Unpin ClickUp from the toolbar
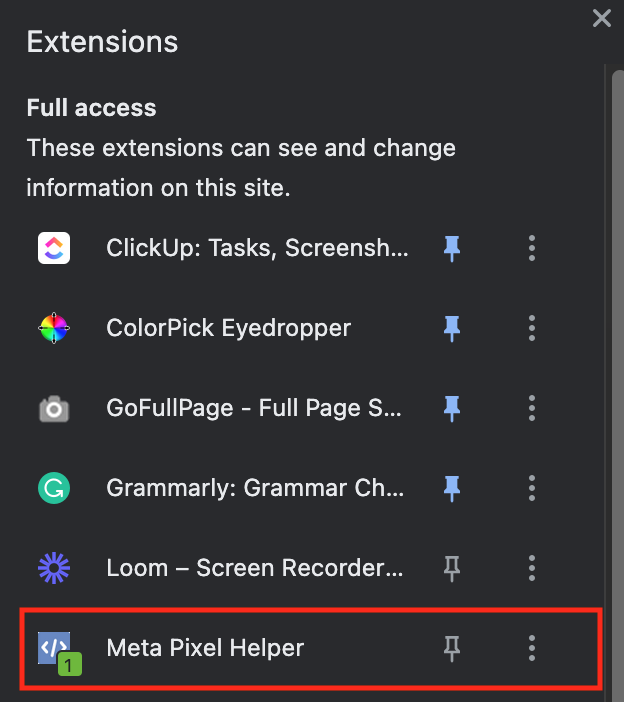This screenshot has height=702, width=624. pos(452,248)
